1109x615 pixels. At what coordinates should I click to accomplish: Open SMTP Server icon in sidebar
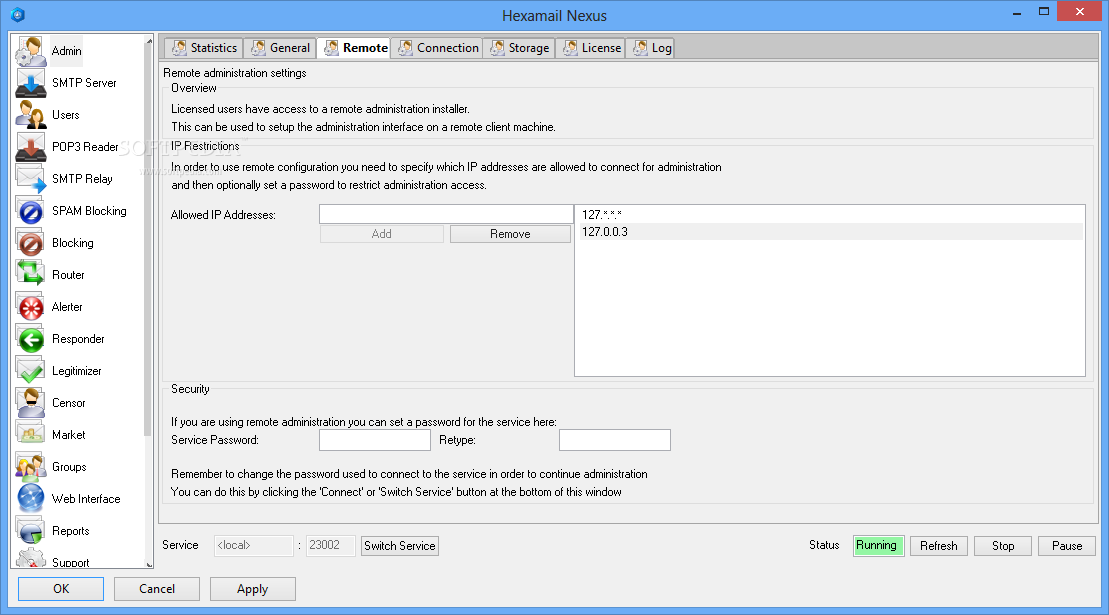tap(31, 83)
